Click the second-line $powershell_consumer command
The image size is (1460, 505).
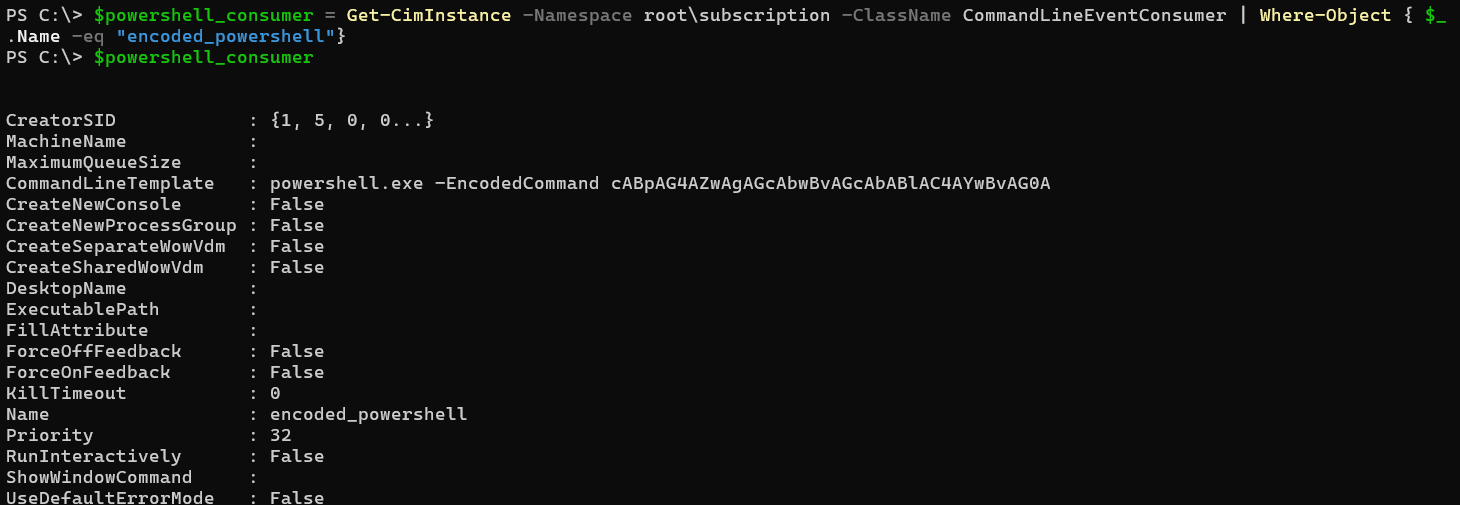[203, 57]
